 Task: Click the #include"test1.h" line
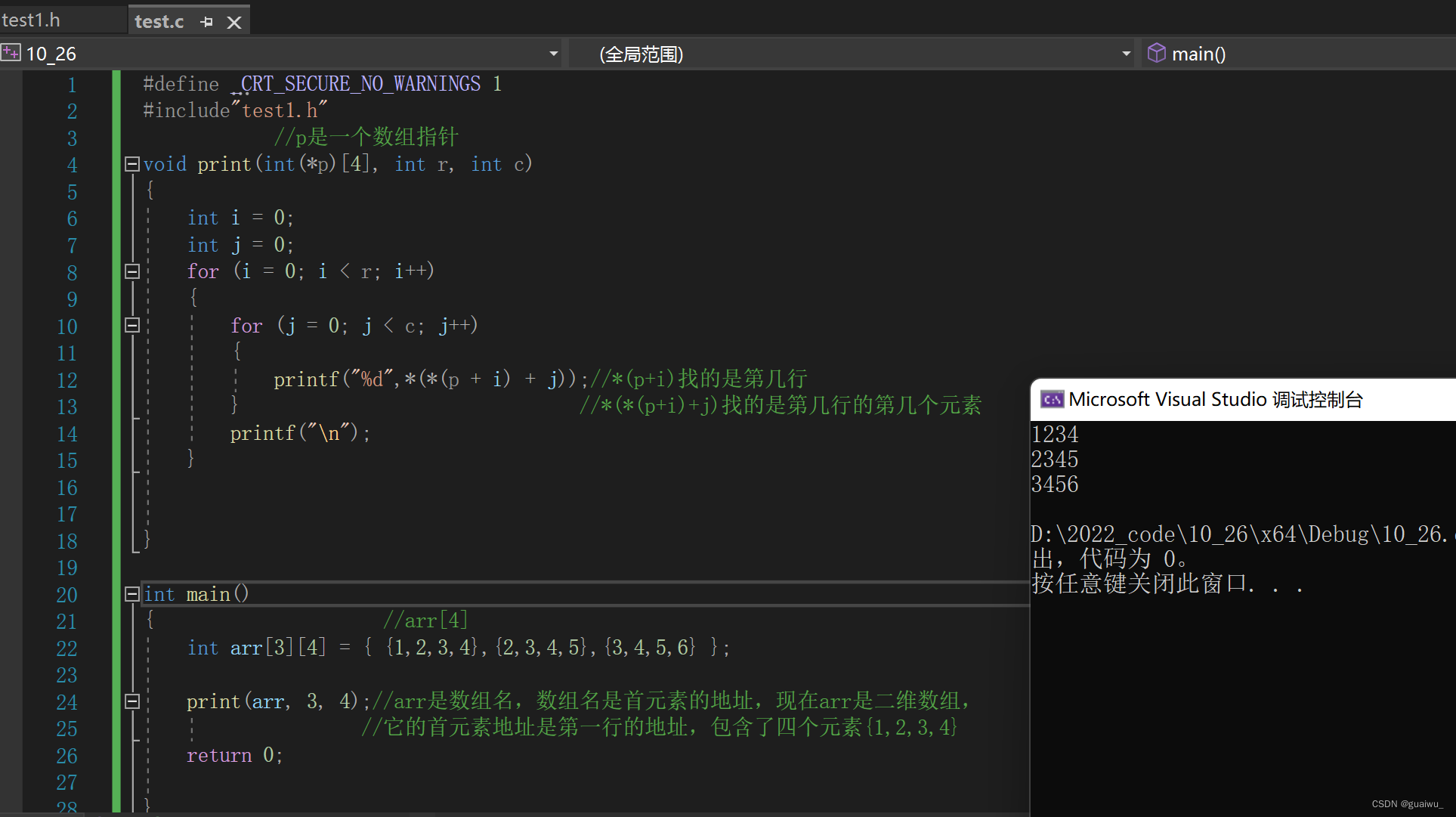[235, 110]
